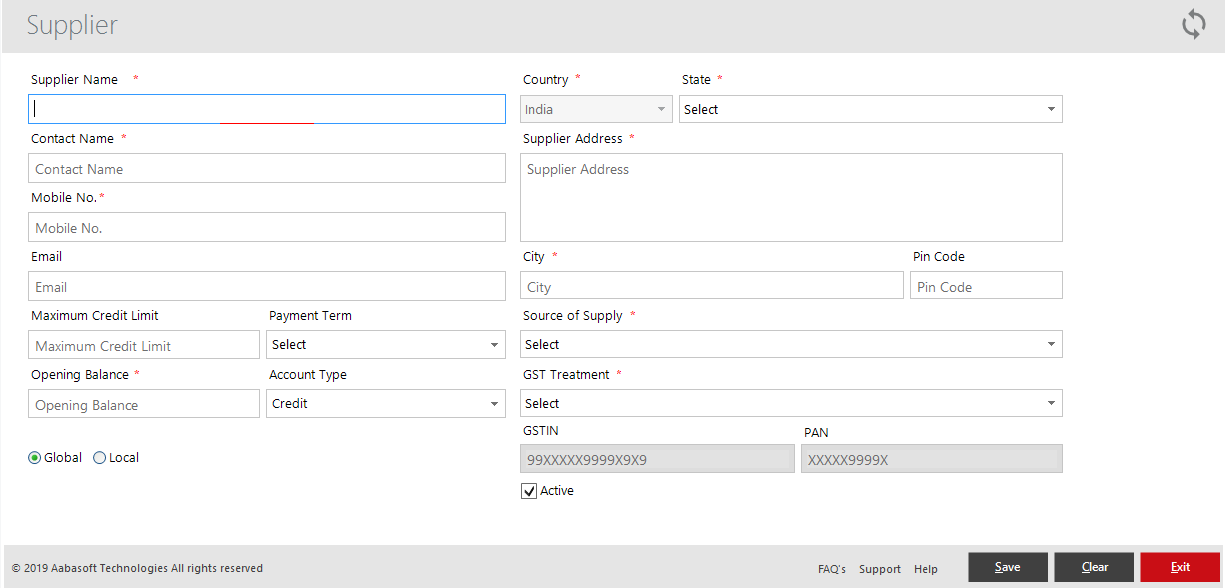Click the Supplier Name input field
This screenshot has width=1225, height=588.
pyautogui.click(x=266, y=108)
